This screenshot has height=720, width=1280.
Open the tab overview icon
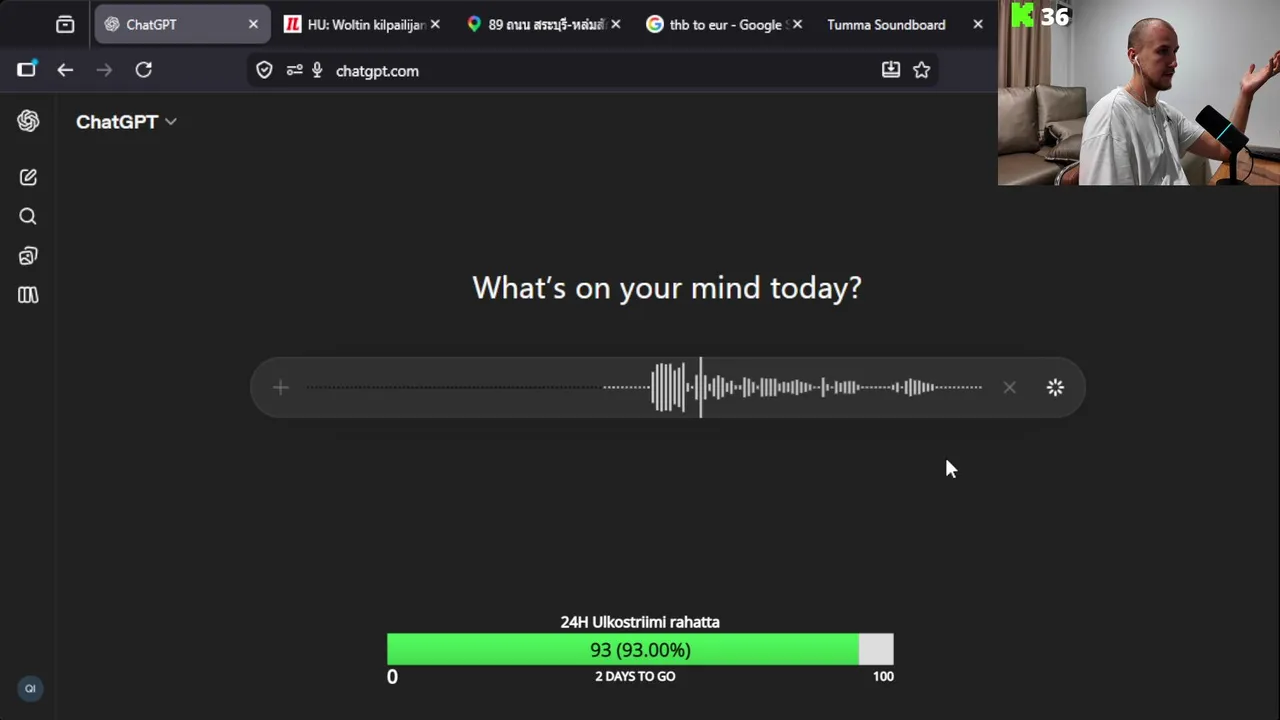[65, 24]
